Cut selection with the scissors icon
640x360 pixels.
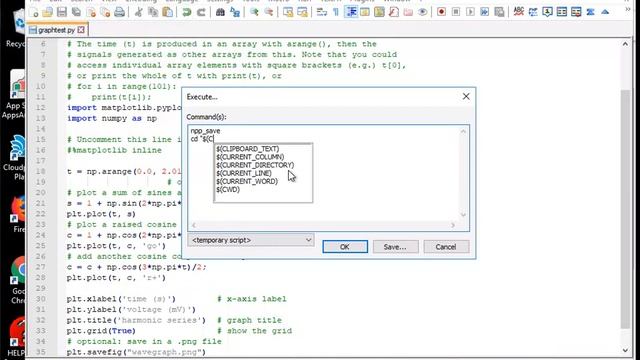coord(138,12)
